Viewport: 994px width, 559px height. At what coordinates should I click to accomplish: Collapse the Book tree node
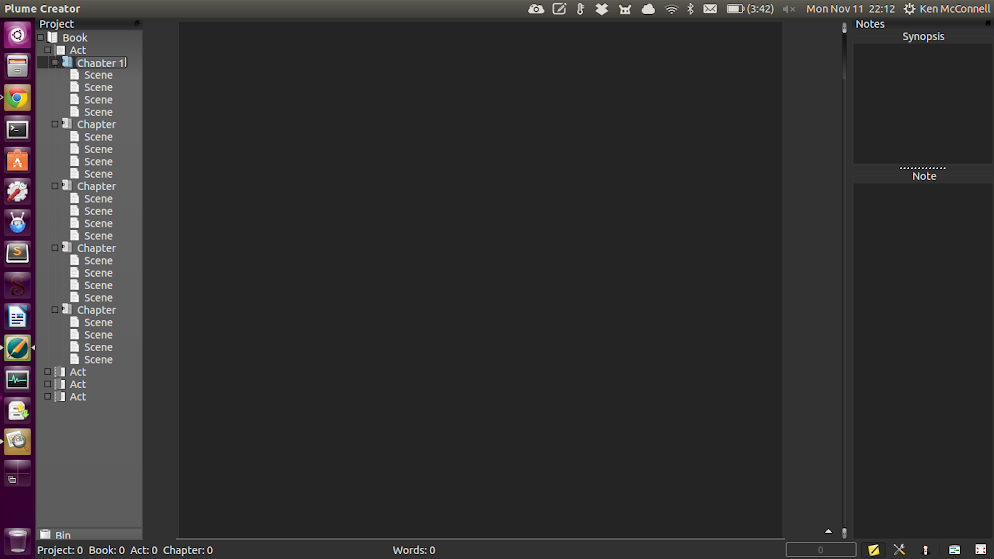click(x=41, y=37)
